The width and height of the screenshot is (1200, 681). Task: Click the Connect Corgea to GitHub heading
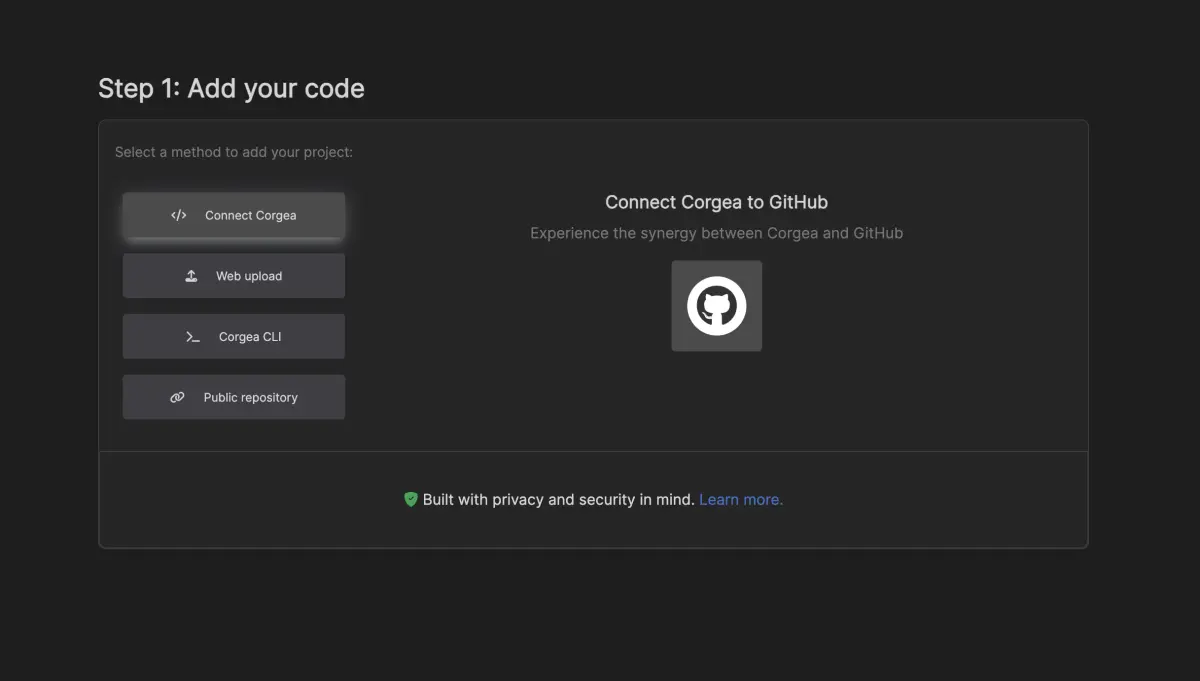[716, 201]
